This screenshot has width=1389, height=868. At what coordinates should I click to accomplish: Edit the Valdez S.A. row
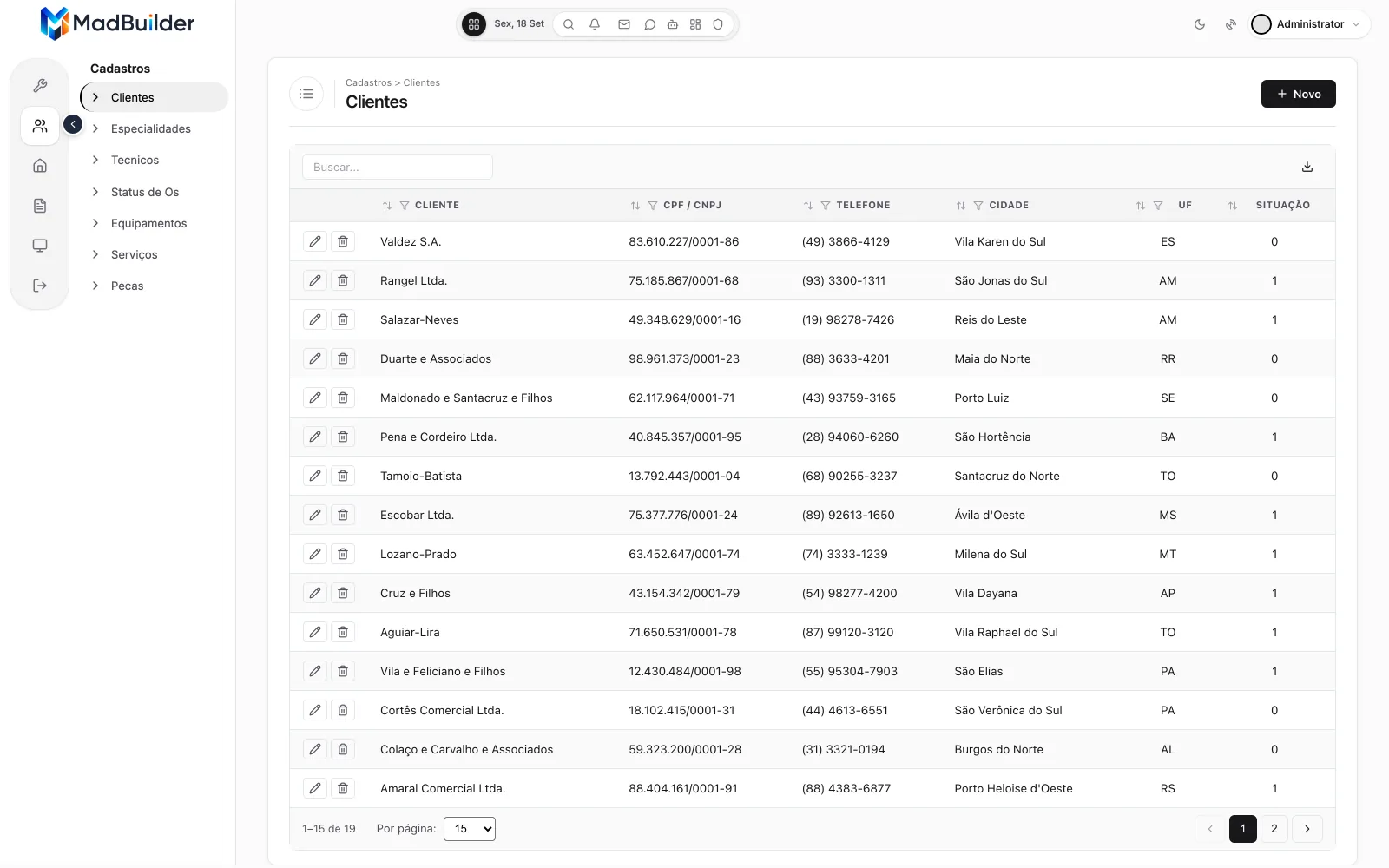315,241
